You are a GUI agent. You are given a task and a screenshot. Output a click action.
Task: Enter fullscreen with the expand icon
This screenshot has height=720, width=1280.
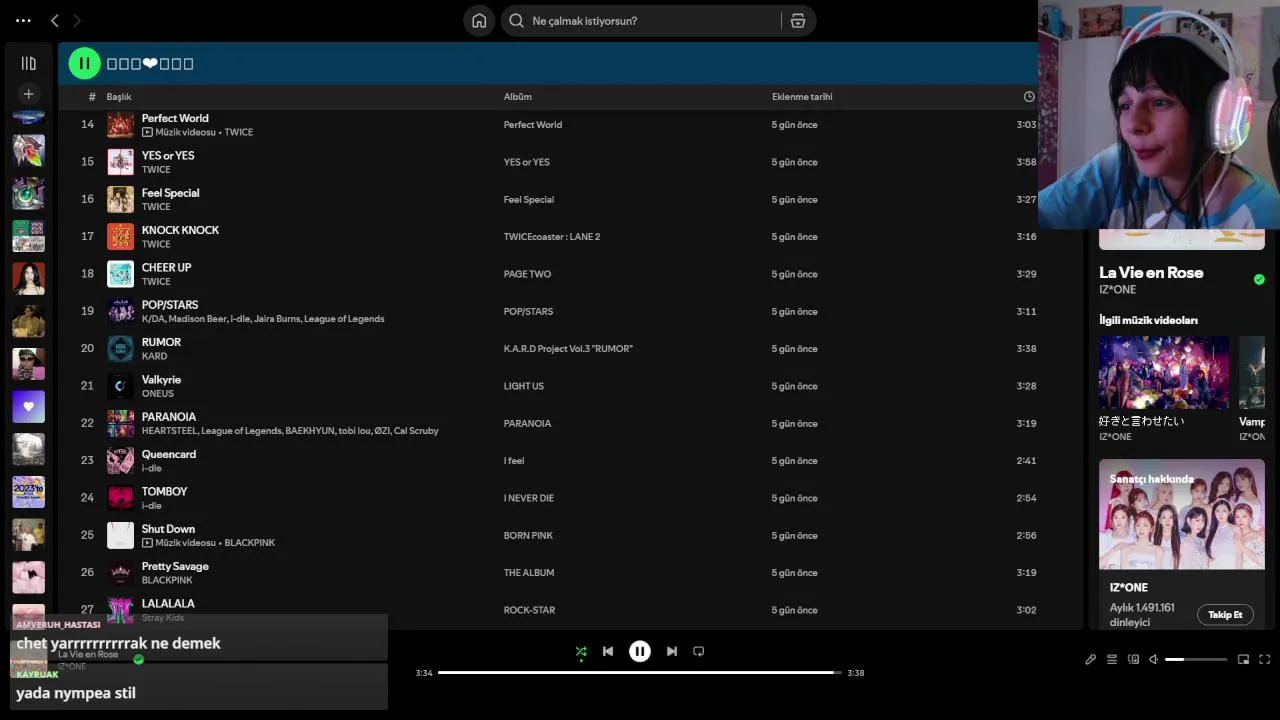click(1264, 659)
